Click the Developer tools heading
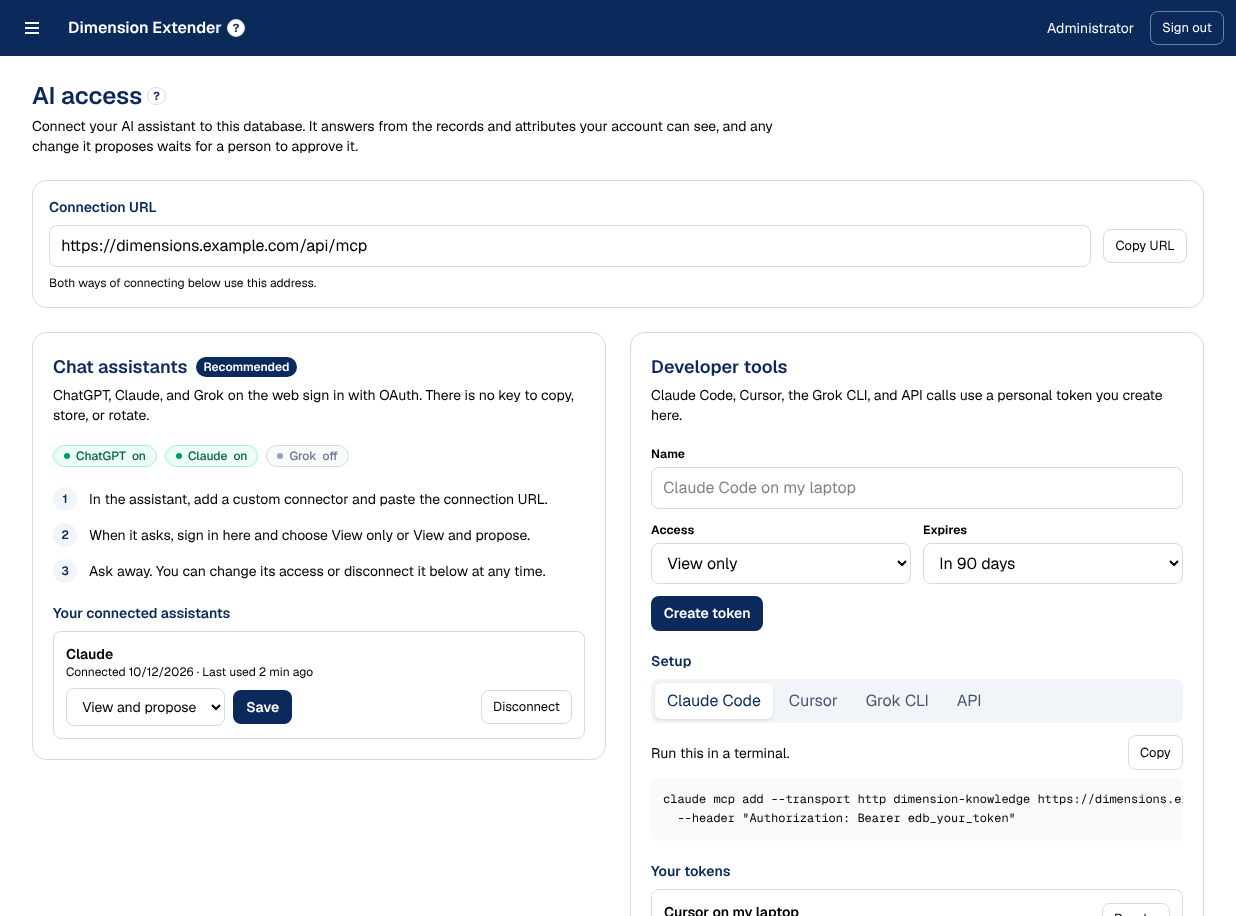This screenshot has height=916, width=1236. [x=719, y=367]
